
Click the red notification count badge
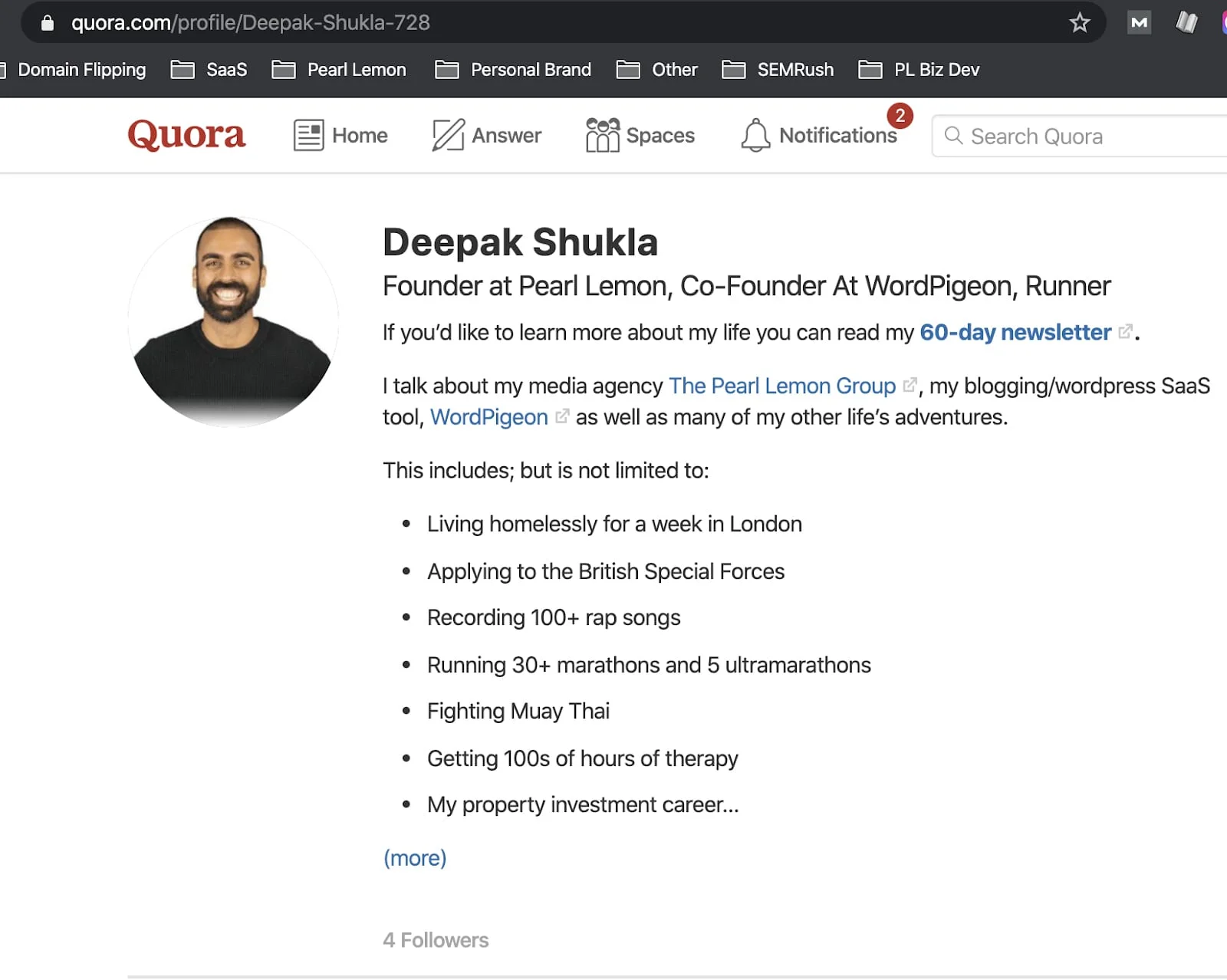click(900, 117)
